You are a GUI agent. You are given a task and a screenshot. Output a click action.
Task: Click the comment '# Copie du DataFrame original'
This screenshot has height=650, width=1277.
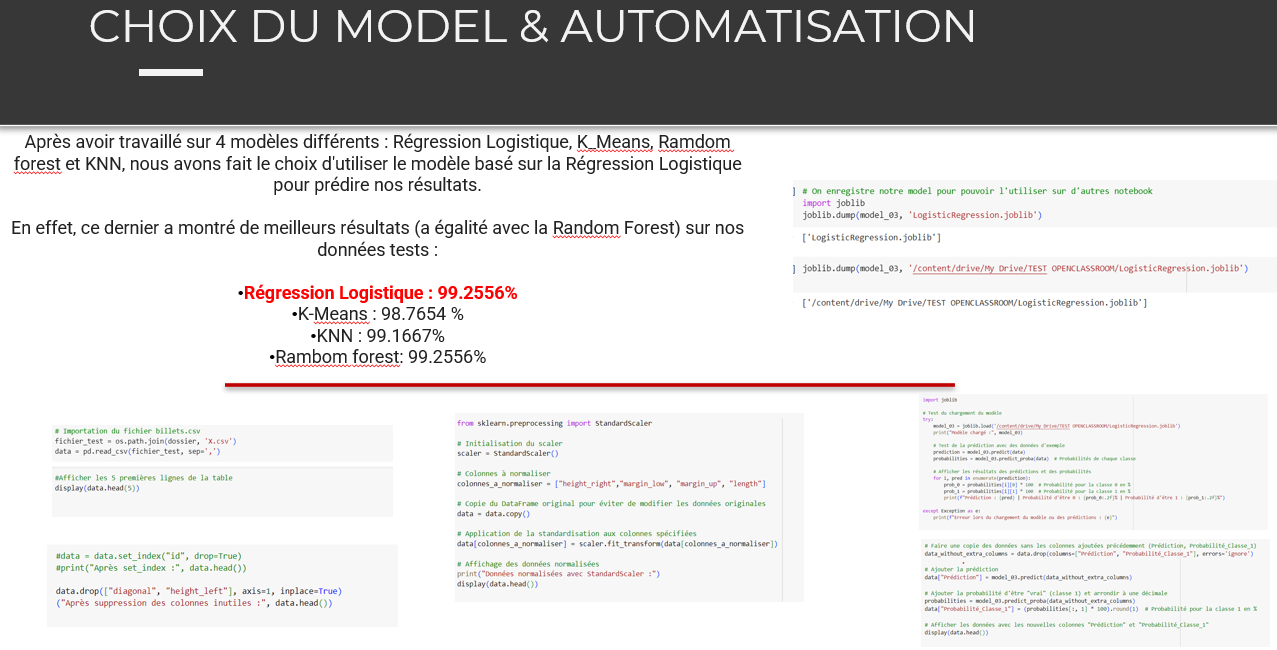click(x=611, y=503)
